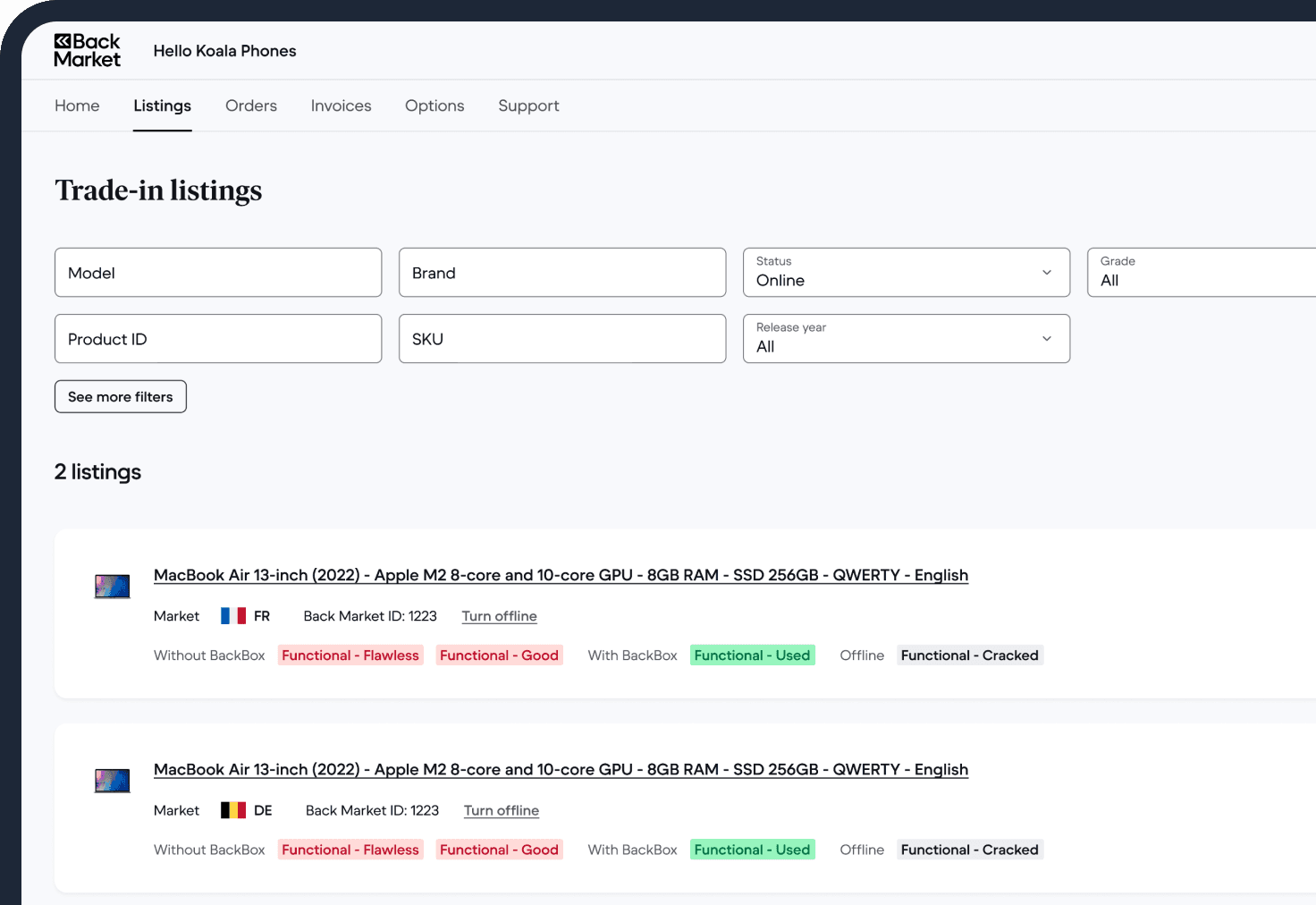The image size is (1316, 905).
Task: Select Functional - Flawless tag in DE listing
Action: [350, 850]
